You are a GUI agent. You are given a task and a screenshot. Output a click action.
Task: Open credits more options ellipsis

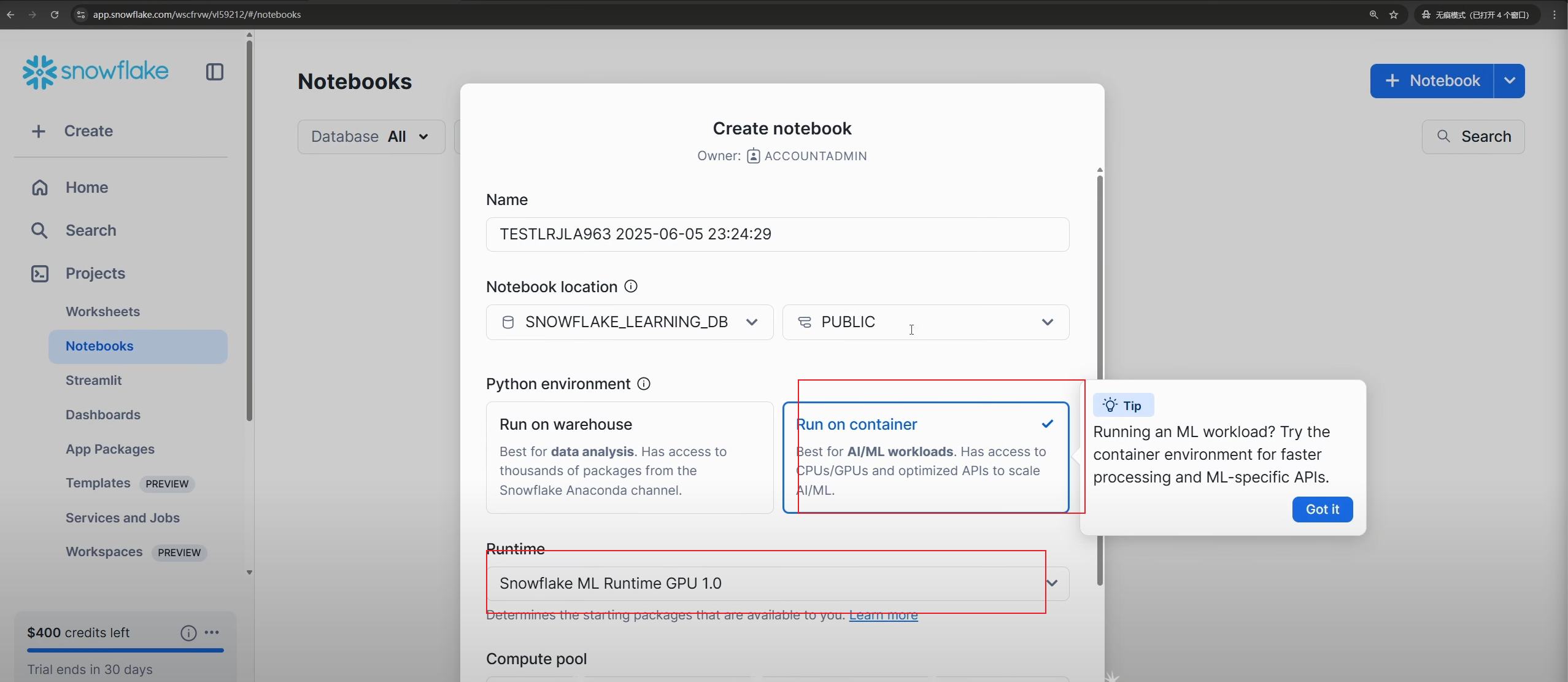(212, 632)
